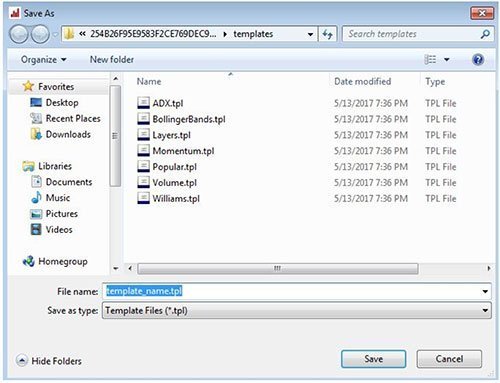
Task: Open the File name history dropdown
Action: (485, 292)
